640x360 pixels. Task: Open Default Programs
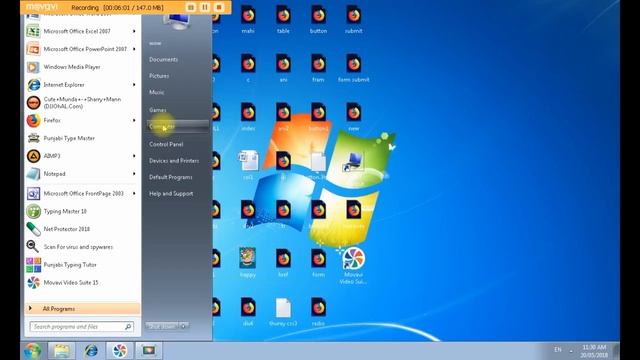coord(171,177)
